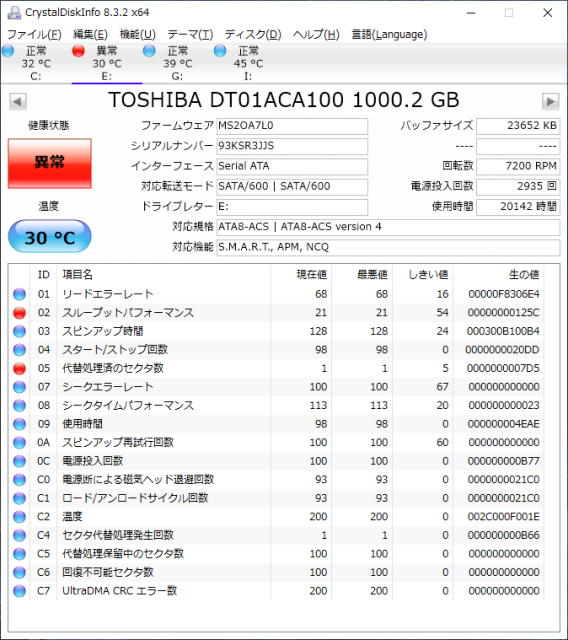The width and height of the screenshot is (568, 640).
Task: Select drive C: status tab
Action: tap(36, 63)
